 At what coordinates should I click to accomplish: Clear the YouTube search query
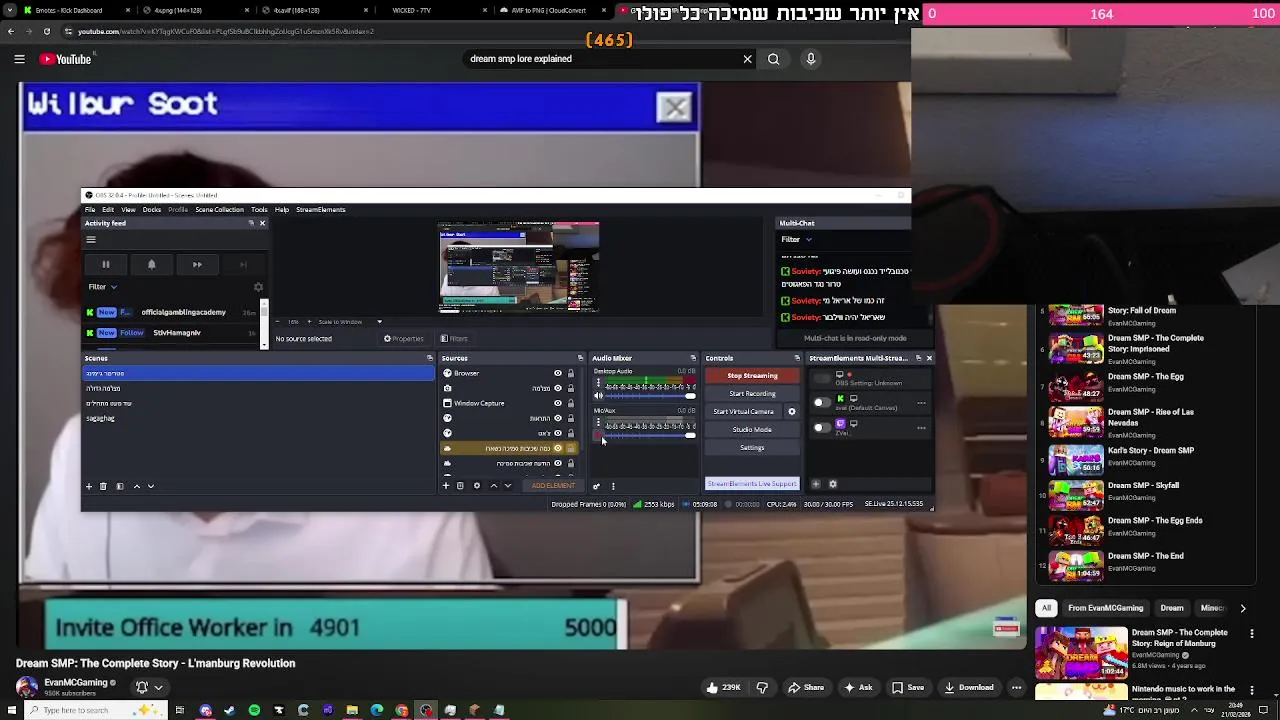coord(747,59)
